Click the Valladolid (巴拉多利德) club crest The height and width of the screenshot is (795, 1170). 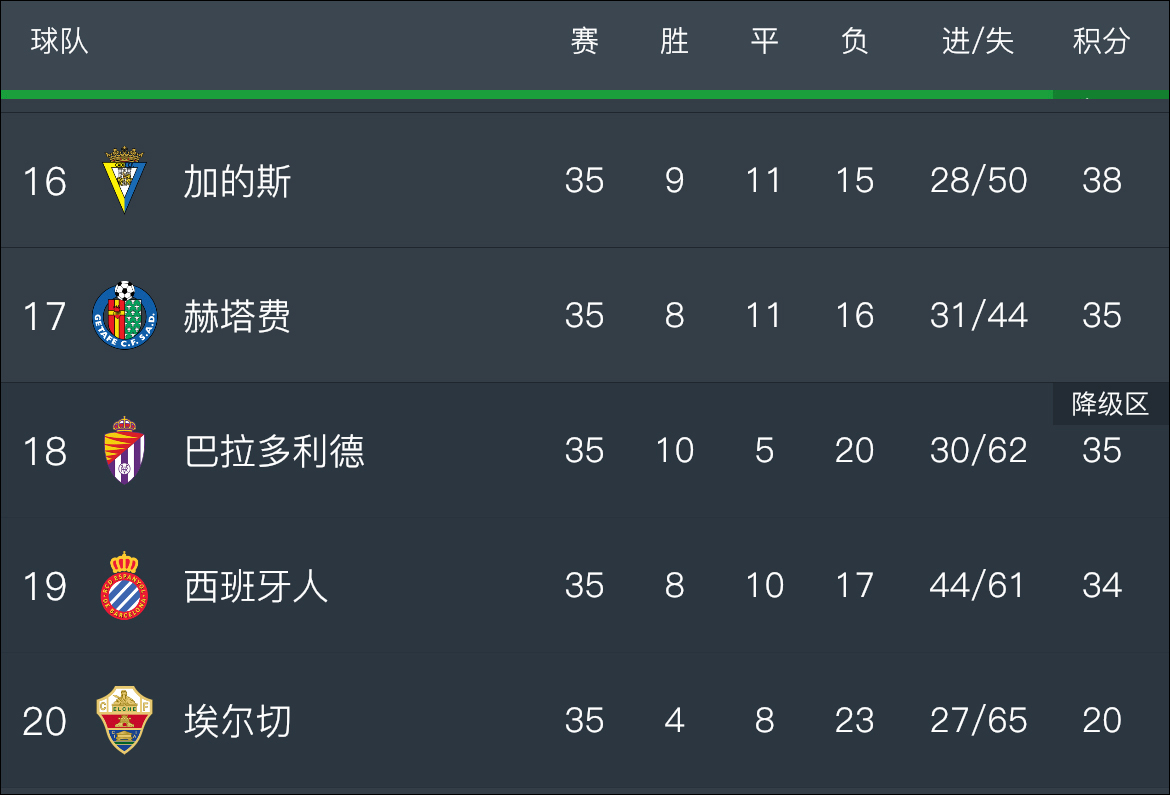(x=124, y=450)
